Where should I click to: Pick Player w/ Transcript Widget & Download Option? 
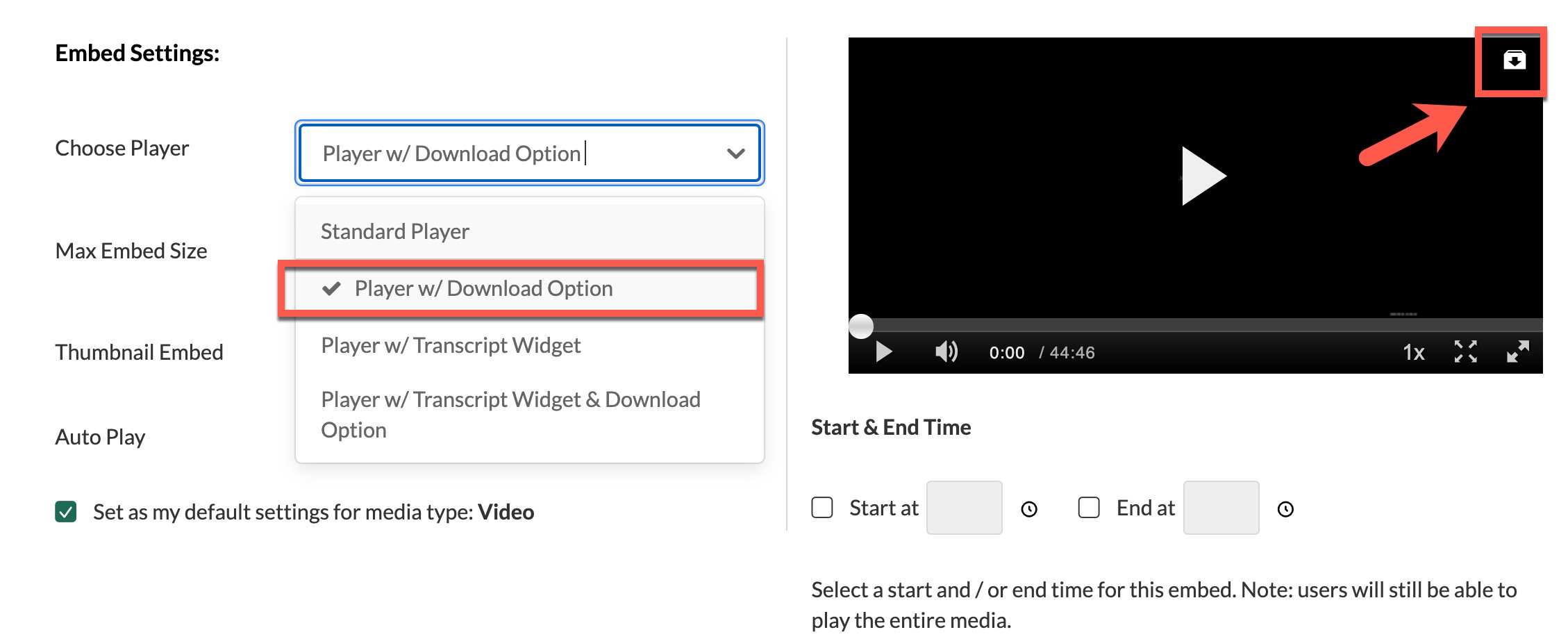tap(510, 415)
